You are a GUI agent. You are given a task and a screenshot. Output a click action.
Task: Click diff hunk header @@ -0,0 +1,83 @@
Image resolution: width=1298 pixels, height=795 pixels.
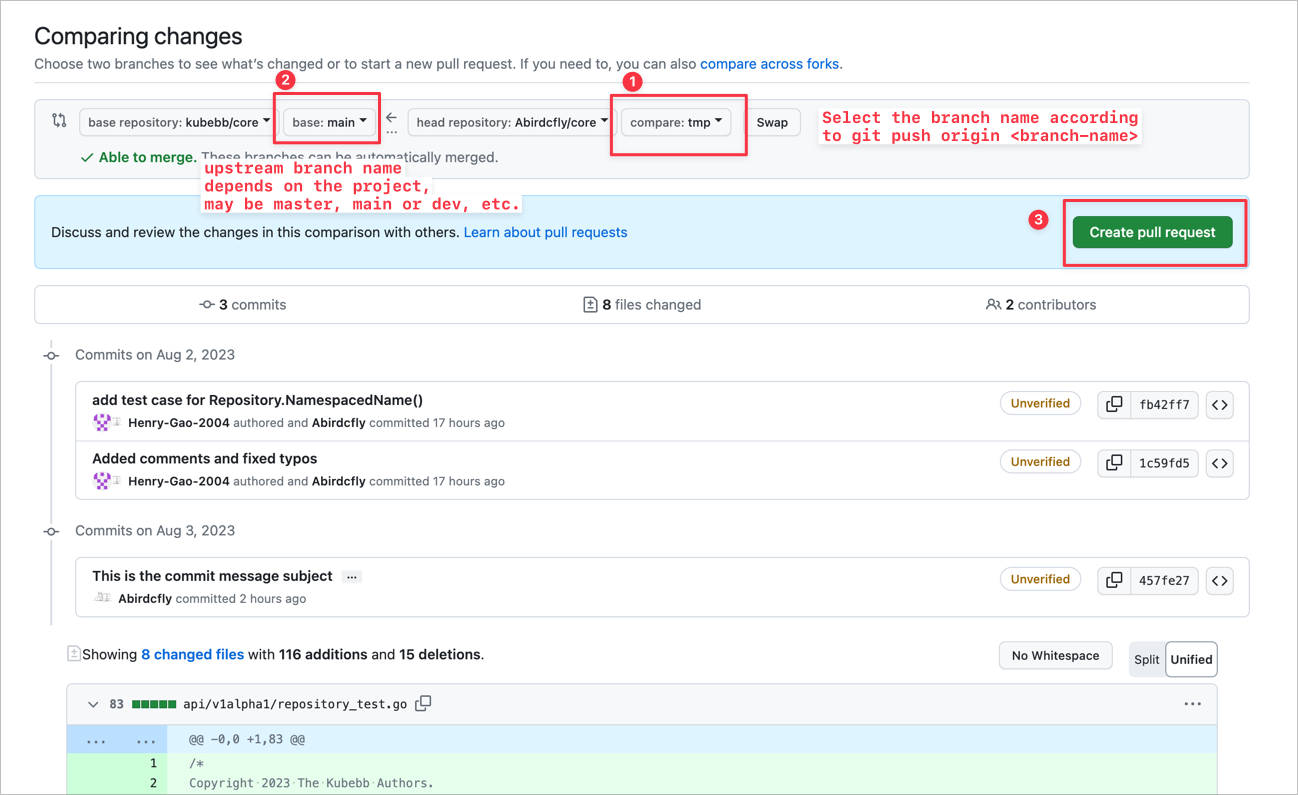pyautogui.click(x=247, y=740)
